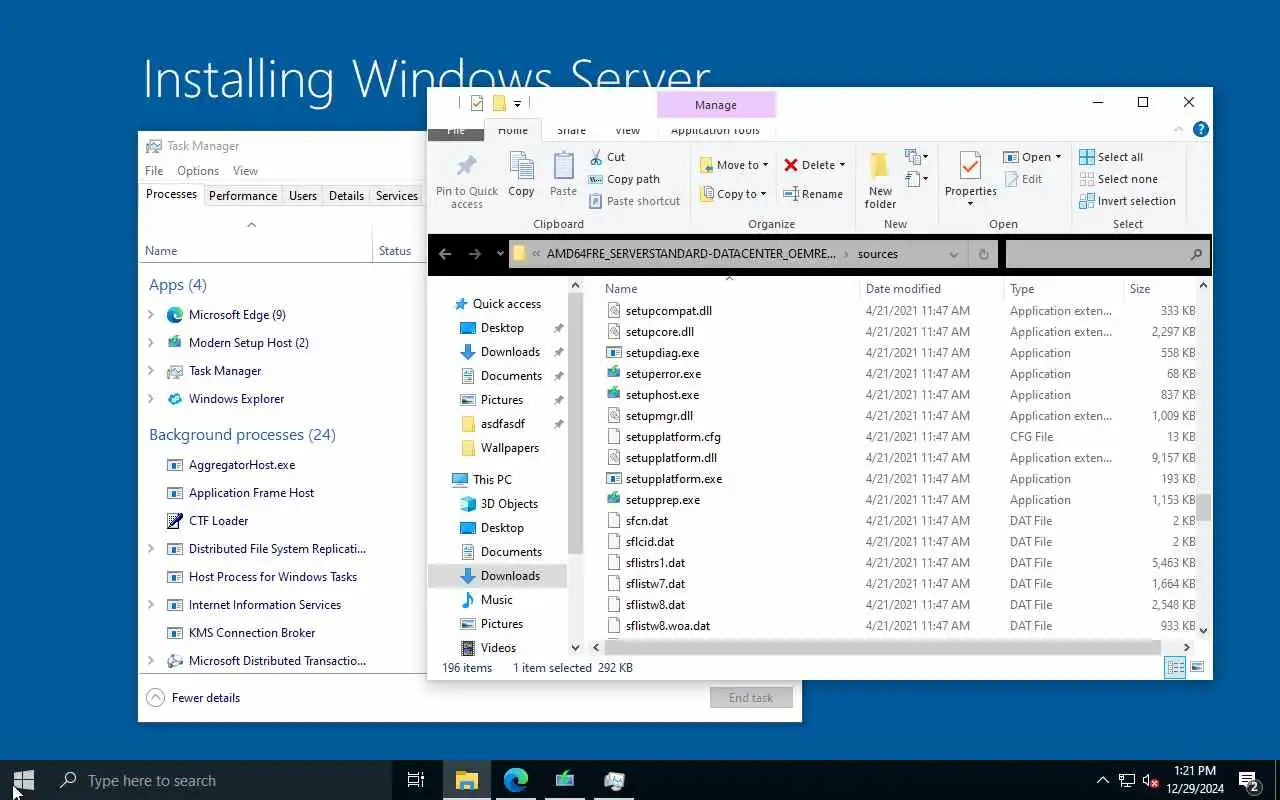
Task: Click the taskbar search box
Action: tap(220, 780)
